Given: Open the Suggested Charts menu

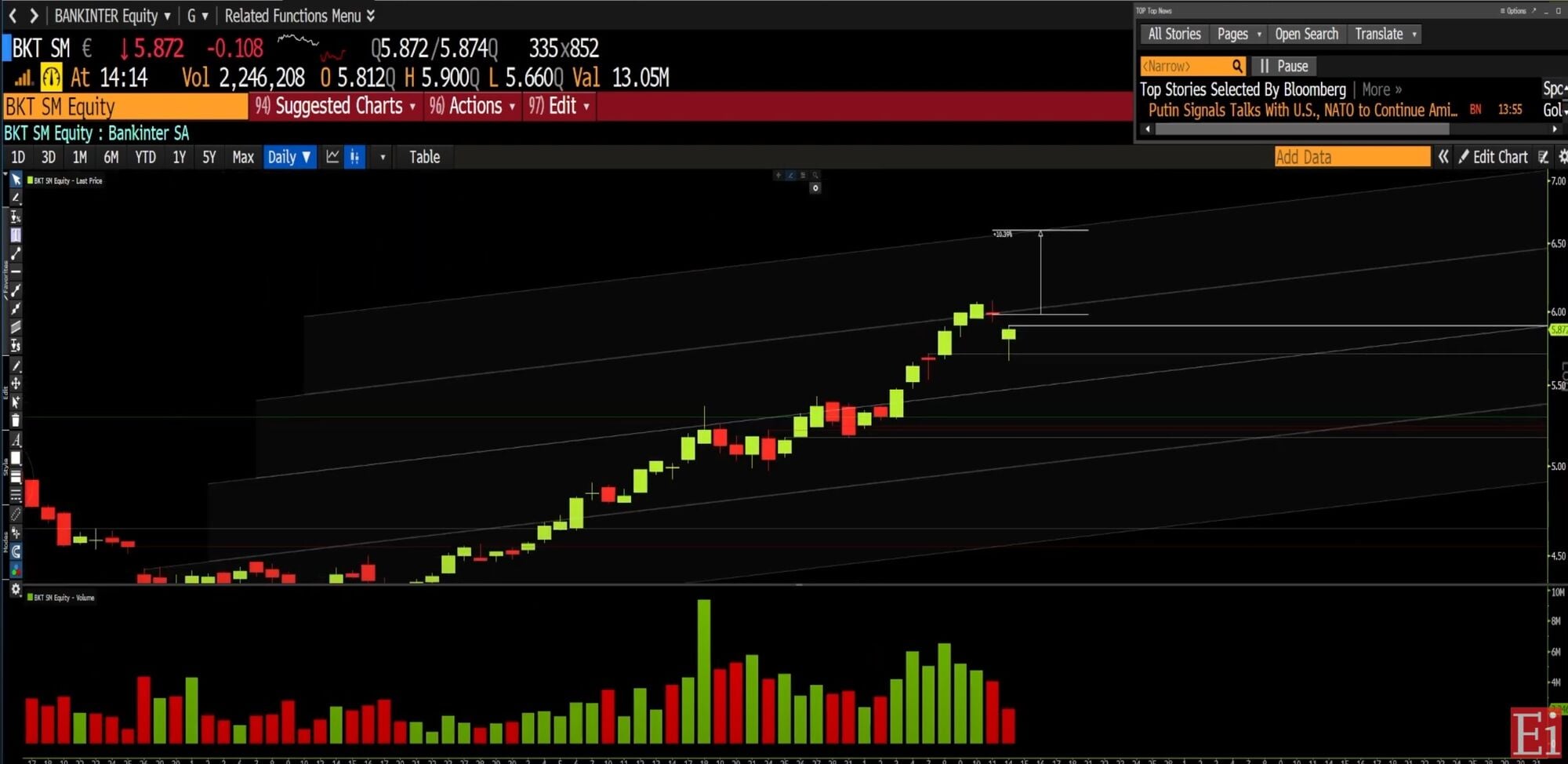Looking at the screenshot, I should pos(336,107).
